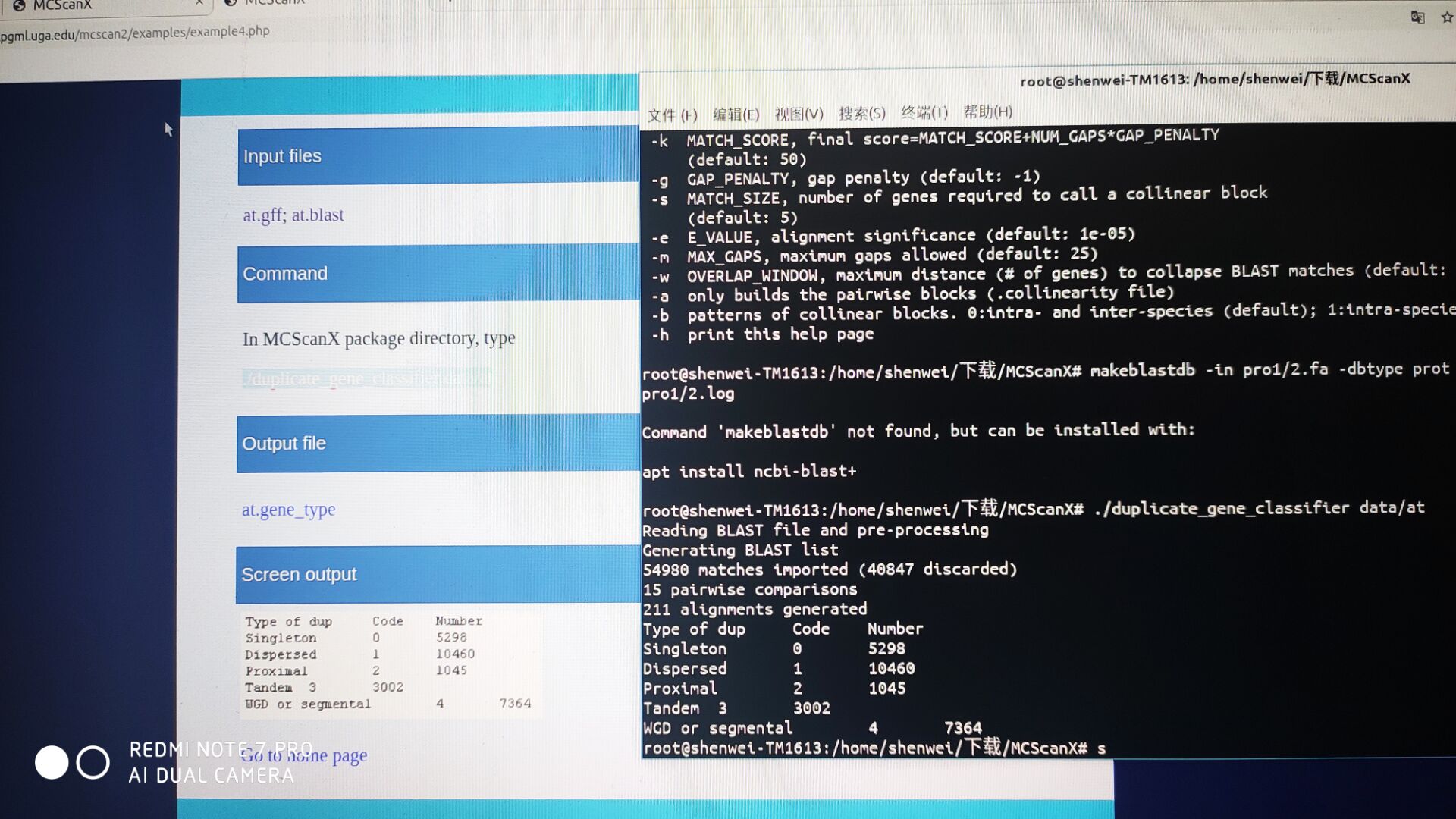Follow the Go to home page link

click(x=304, y=755)
